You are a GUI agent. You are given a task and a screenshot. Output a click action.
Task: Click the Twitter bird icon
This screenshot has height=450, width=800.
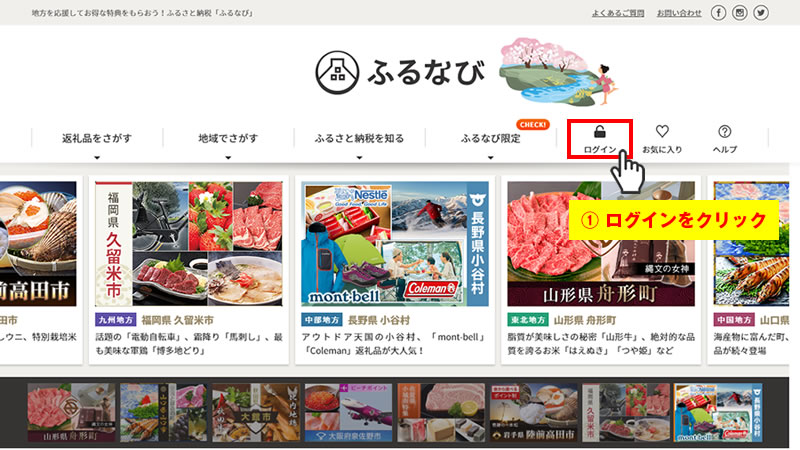pyautogui.click(x=761, y=13)
